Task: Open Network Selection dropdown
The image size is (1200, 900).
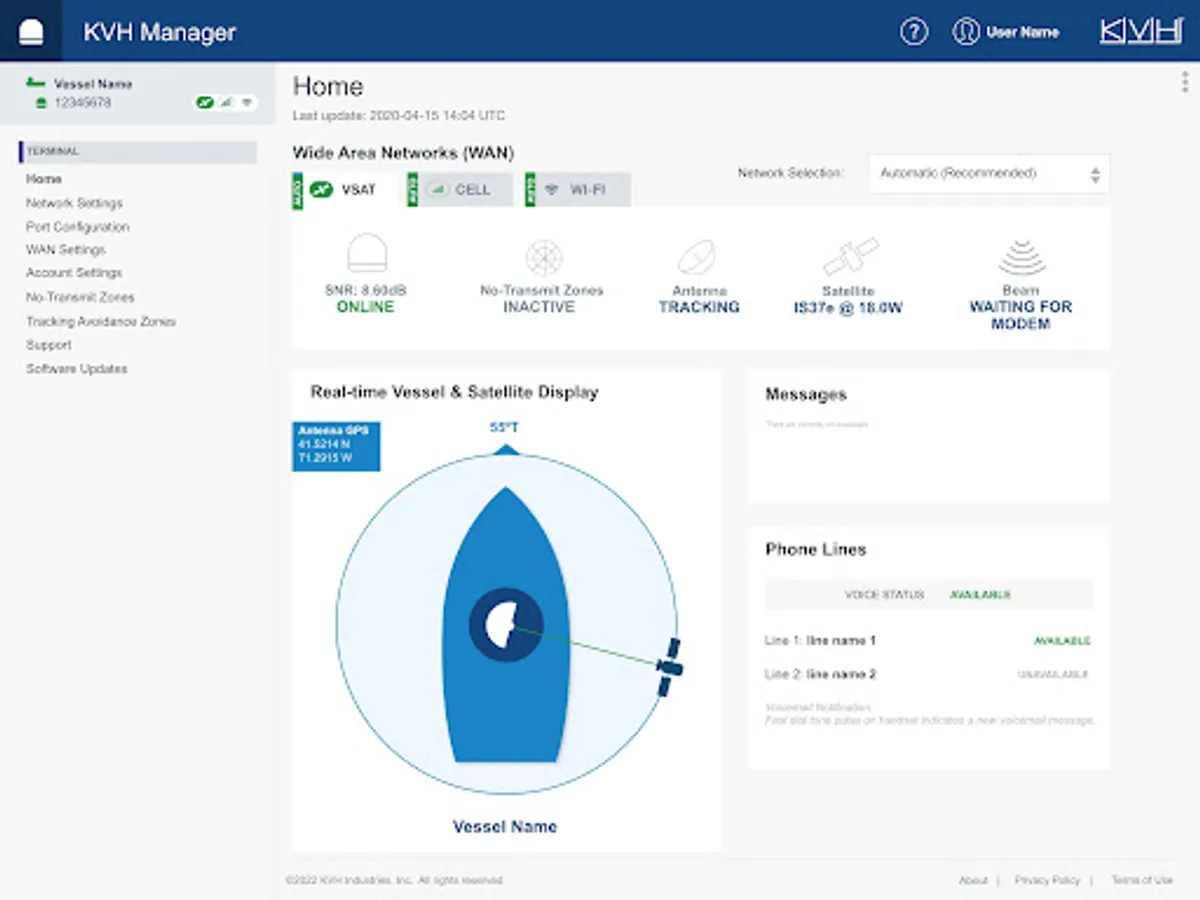Action: (989, 174)
